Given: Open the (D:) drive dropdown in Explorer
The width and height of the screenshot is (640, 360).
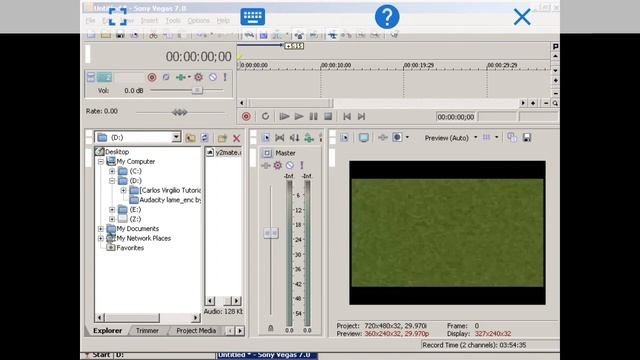Looking at the screenshot, I should click(x=176, y=137).
